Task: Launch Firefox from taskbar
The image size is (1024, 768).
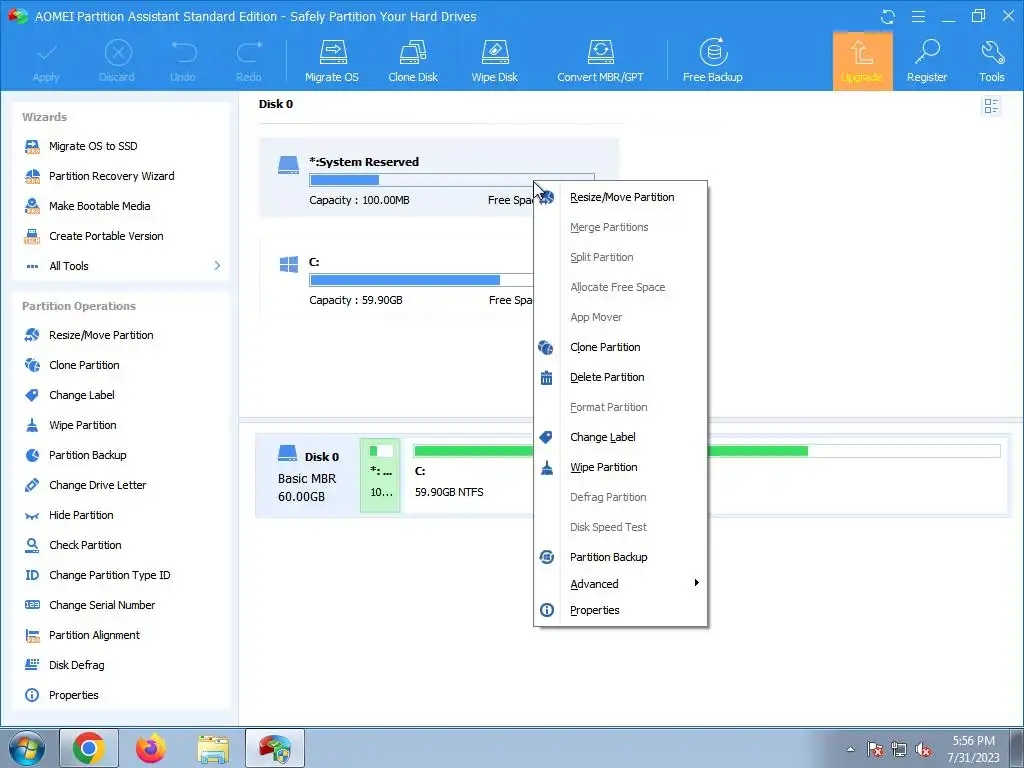Action: (x=151, y=748)
